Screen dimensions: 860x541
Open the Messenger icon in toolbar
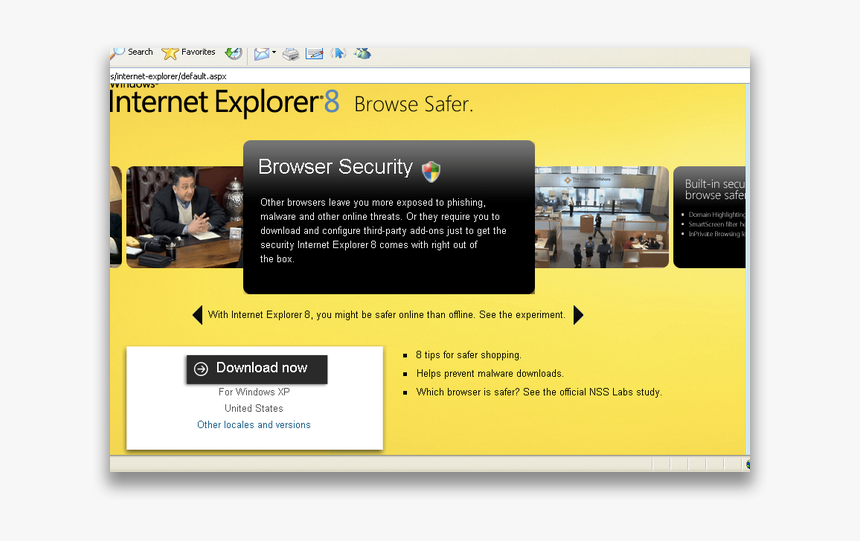pyautogui.click(x=363, y=53)
